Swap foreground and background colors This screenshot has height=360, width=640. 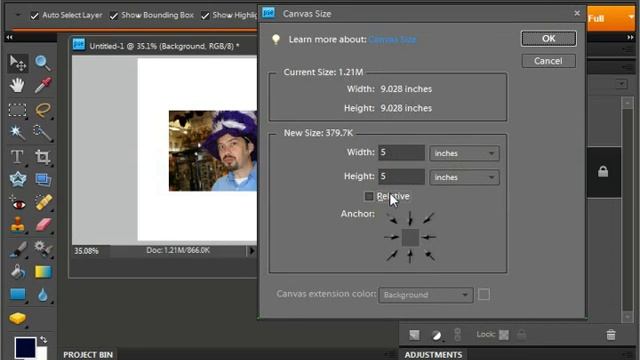tap(43, 340)
